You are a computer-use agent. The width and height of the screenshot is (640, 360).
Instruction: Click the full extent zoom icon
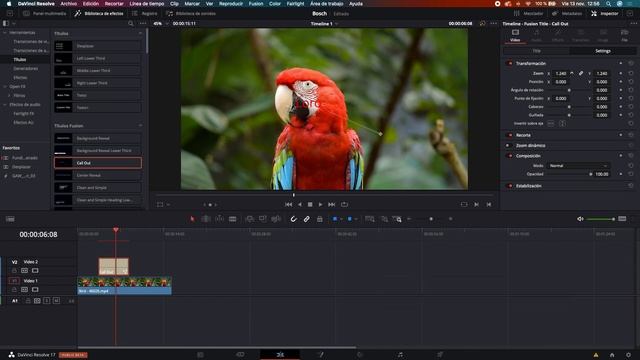coord(370,219)
